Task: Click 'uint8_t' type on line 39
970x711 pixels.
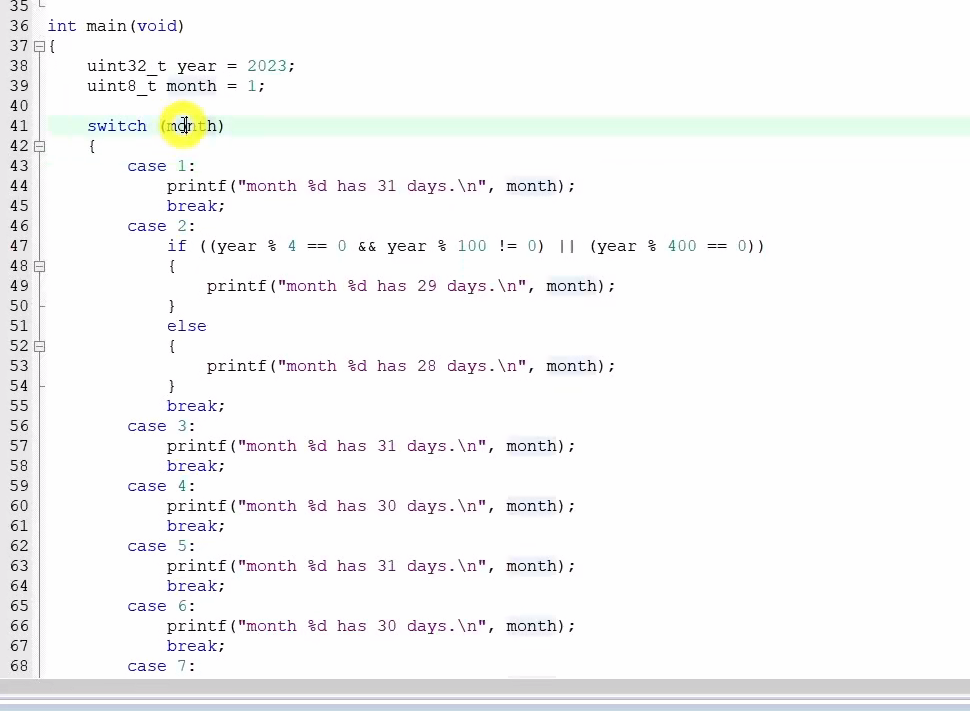Action: tap(122, 86)
